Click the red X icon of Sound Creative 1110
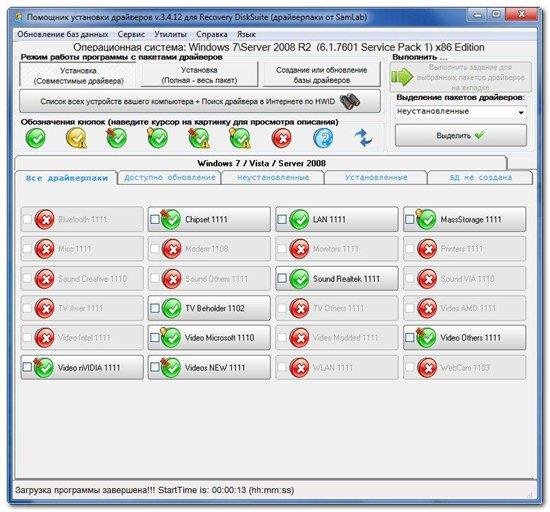550x512 pixels. coord(45,279)
